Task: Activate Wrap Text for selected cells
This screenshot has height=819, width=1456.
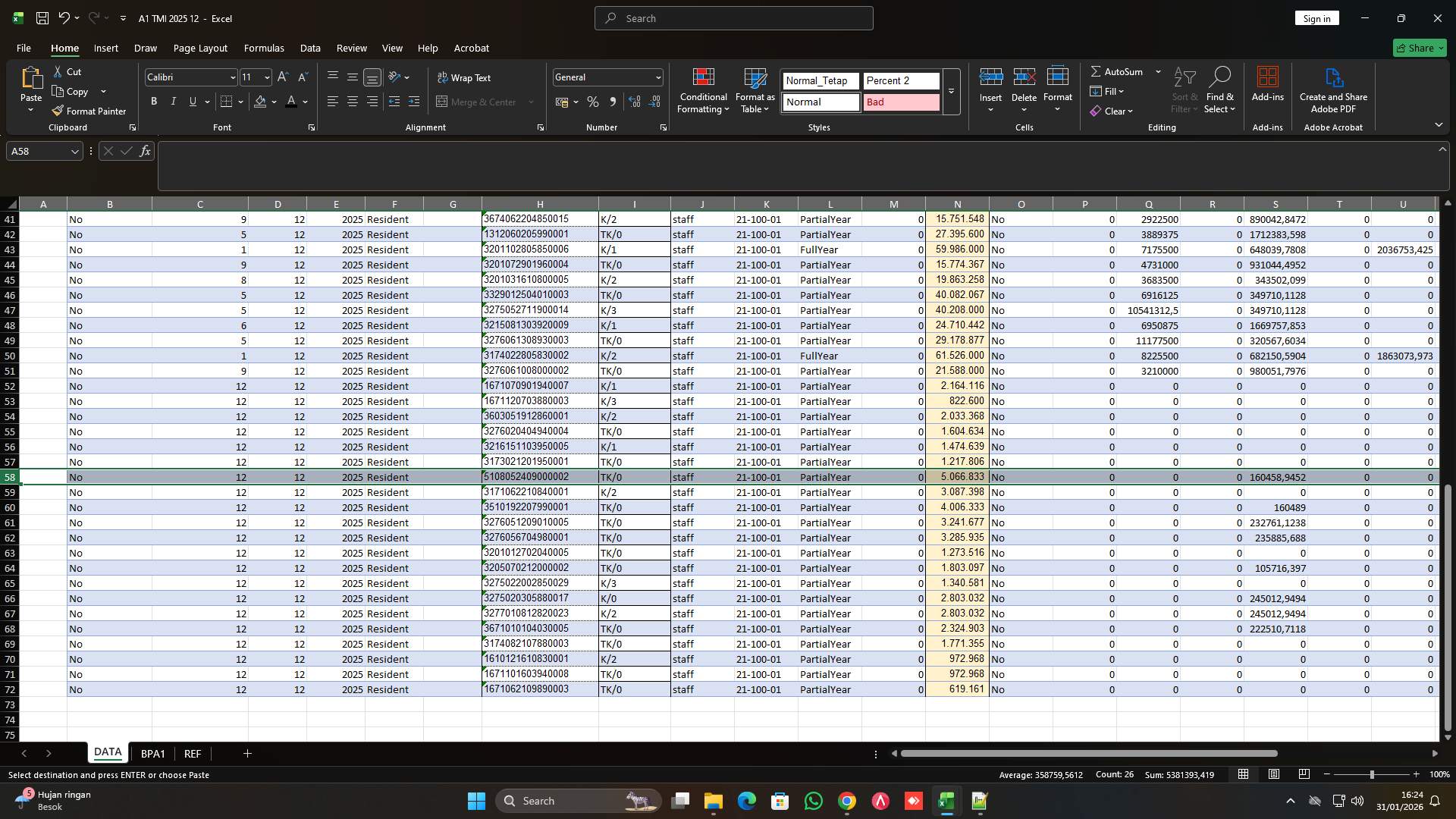Action: click(x=464, y=77)
